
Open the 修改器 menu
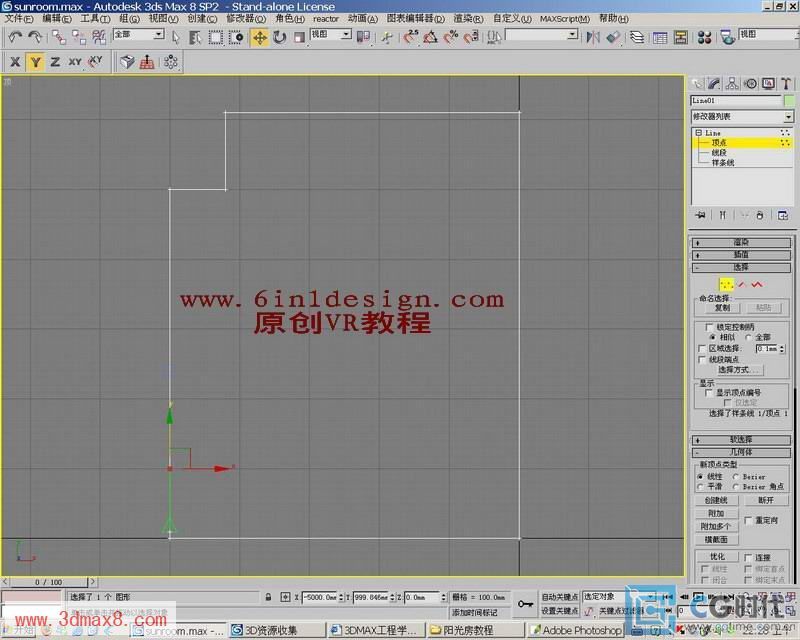246,19
